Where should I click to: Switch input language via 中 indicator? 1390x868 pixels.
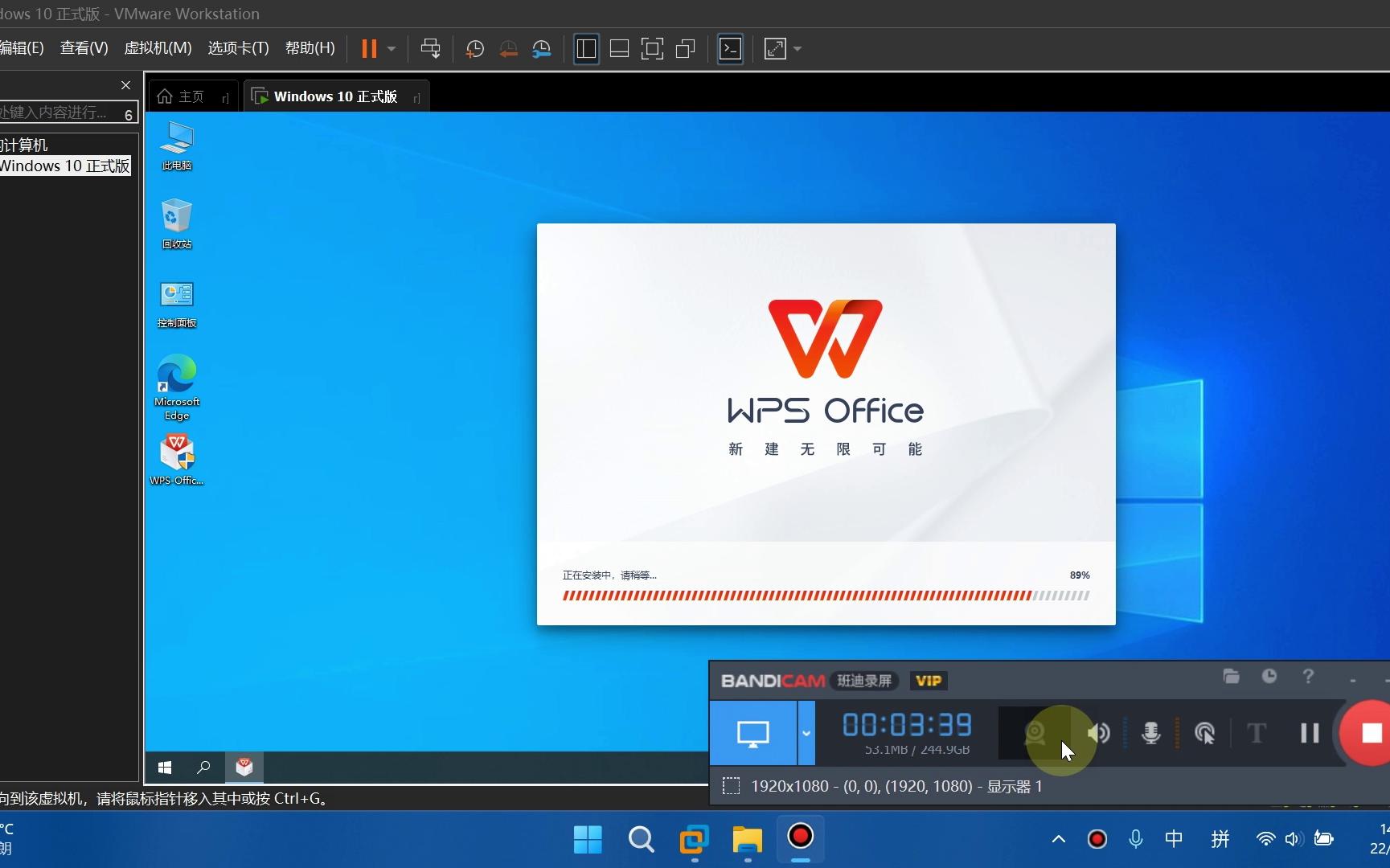(1174, 839)
